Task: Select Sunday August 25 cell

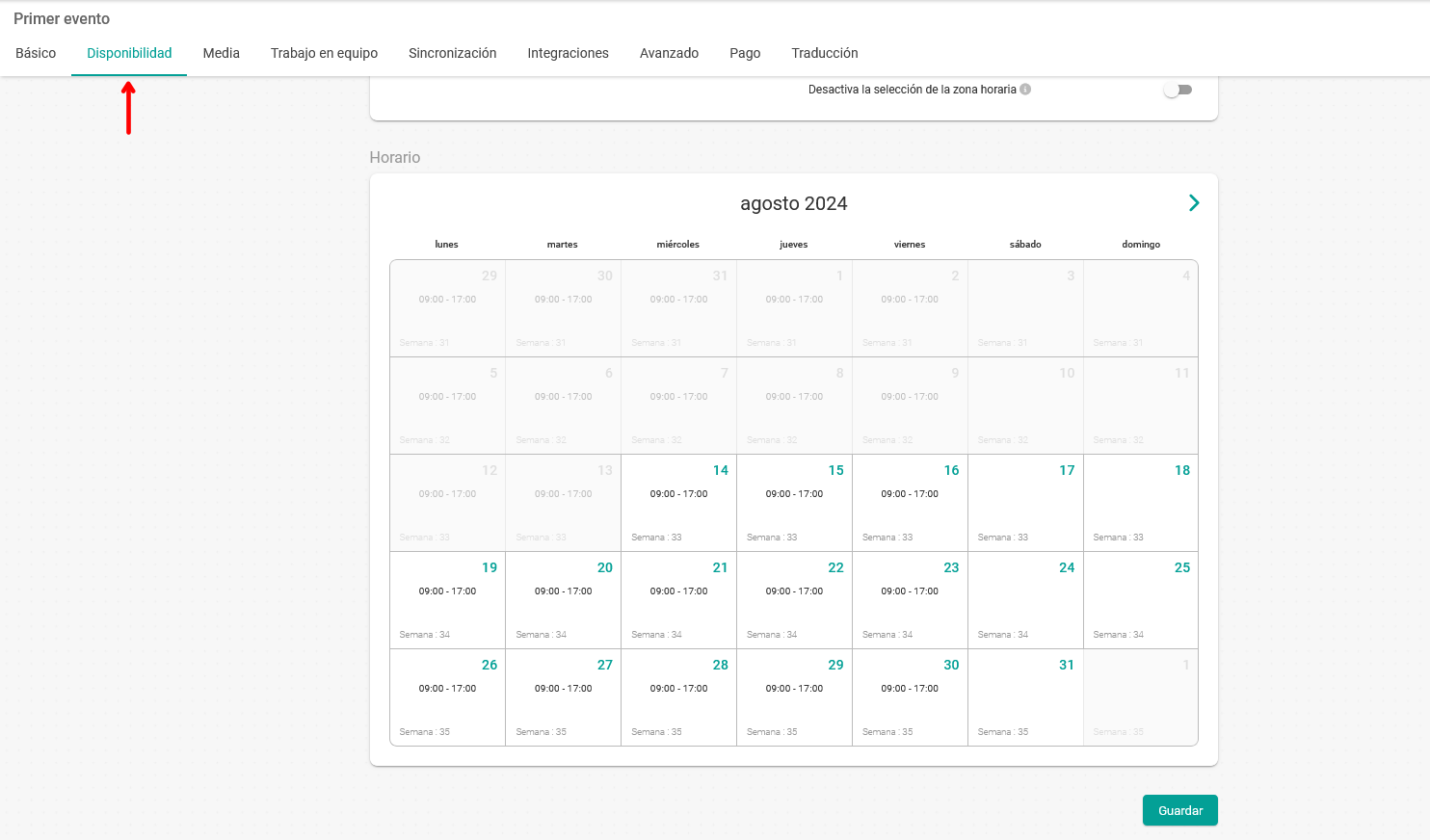Action: 1141,600
